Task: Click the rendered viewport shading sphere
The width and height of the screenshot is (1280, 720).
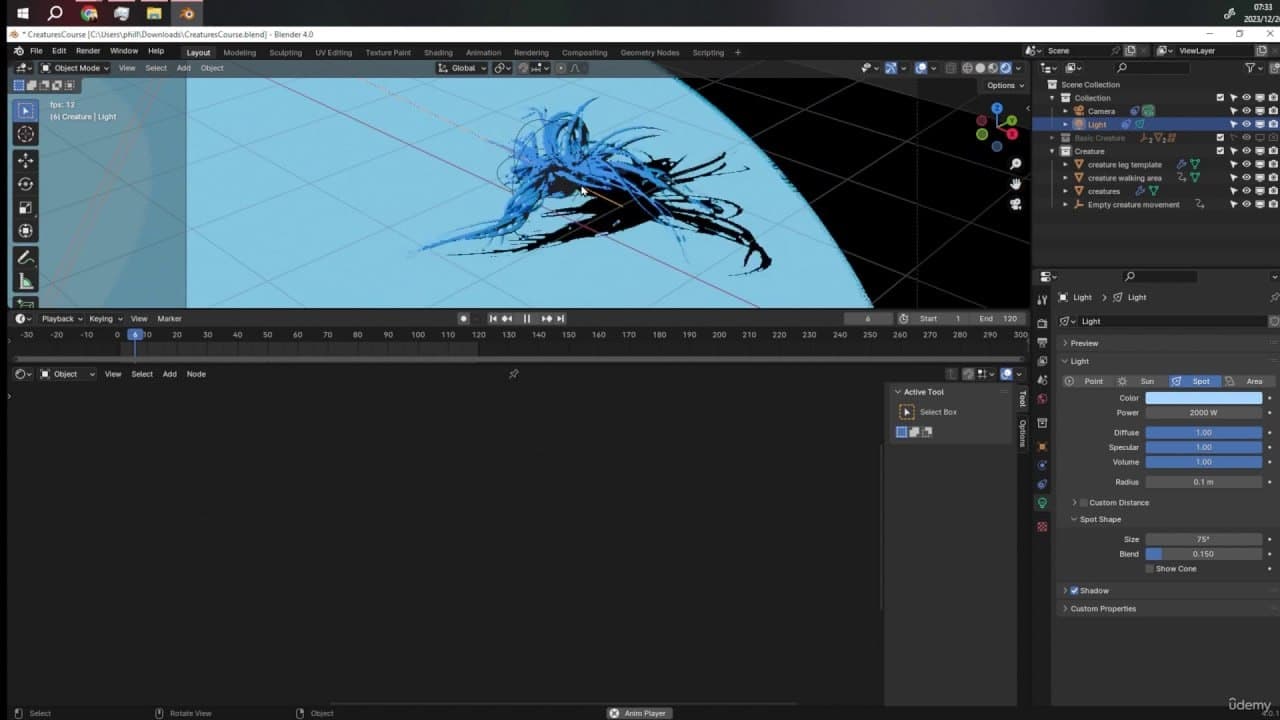Action: tap(1006, 68)
